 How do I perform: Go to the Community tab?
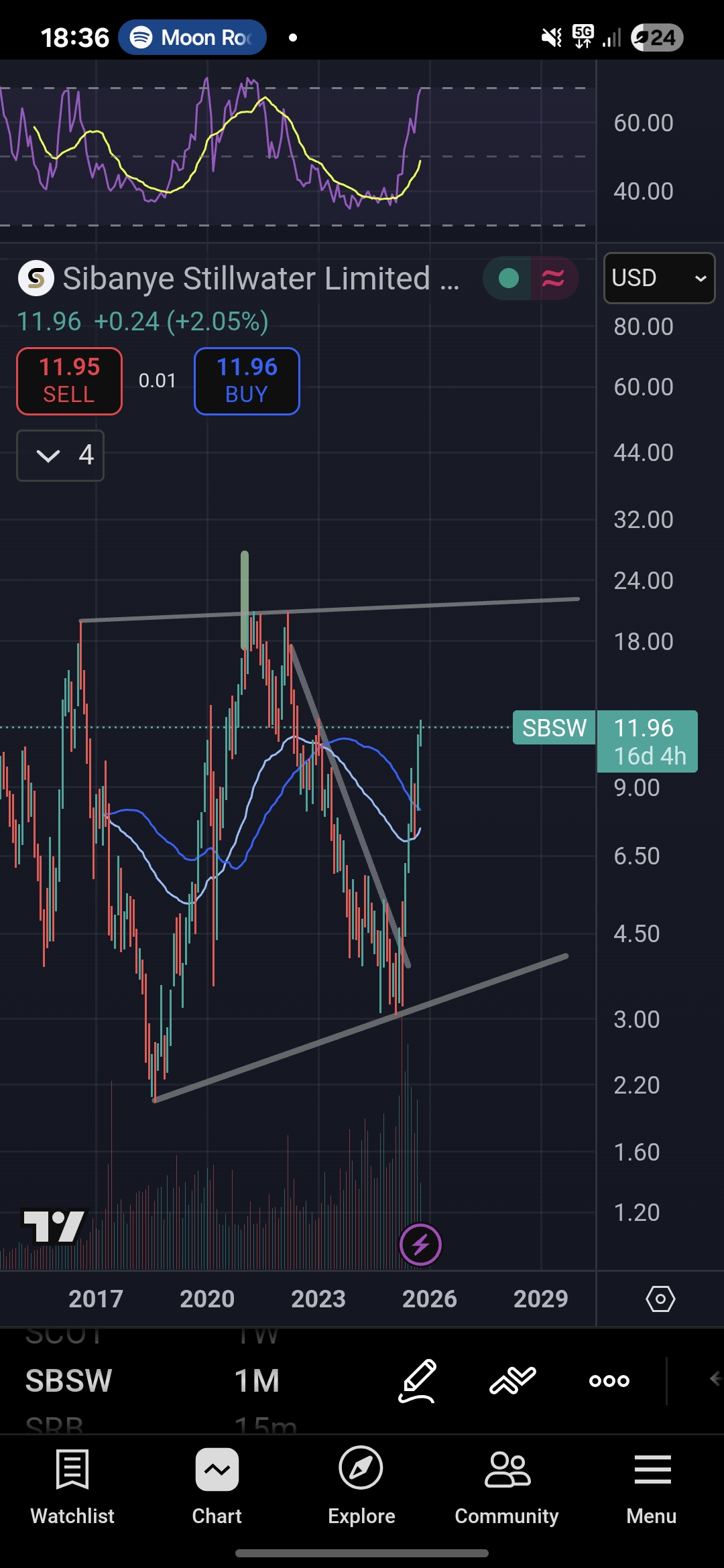507,1488
